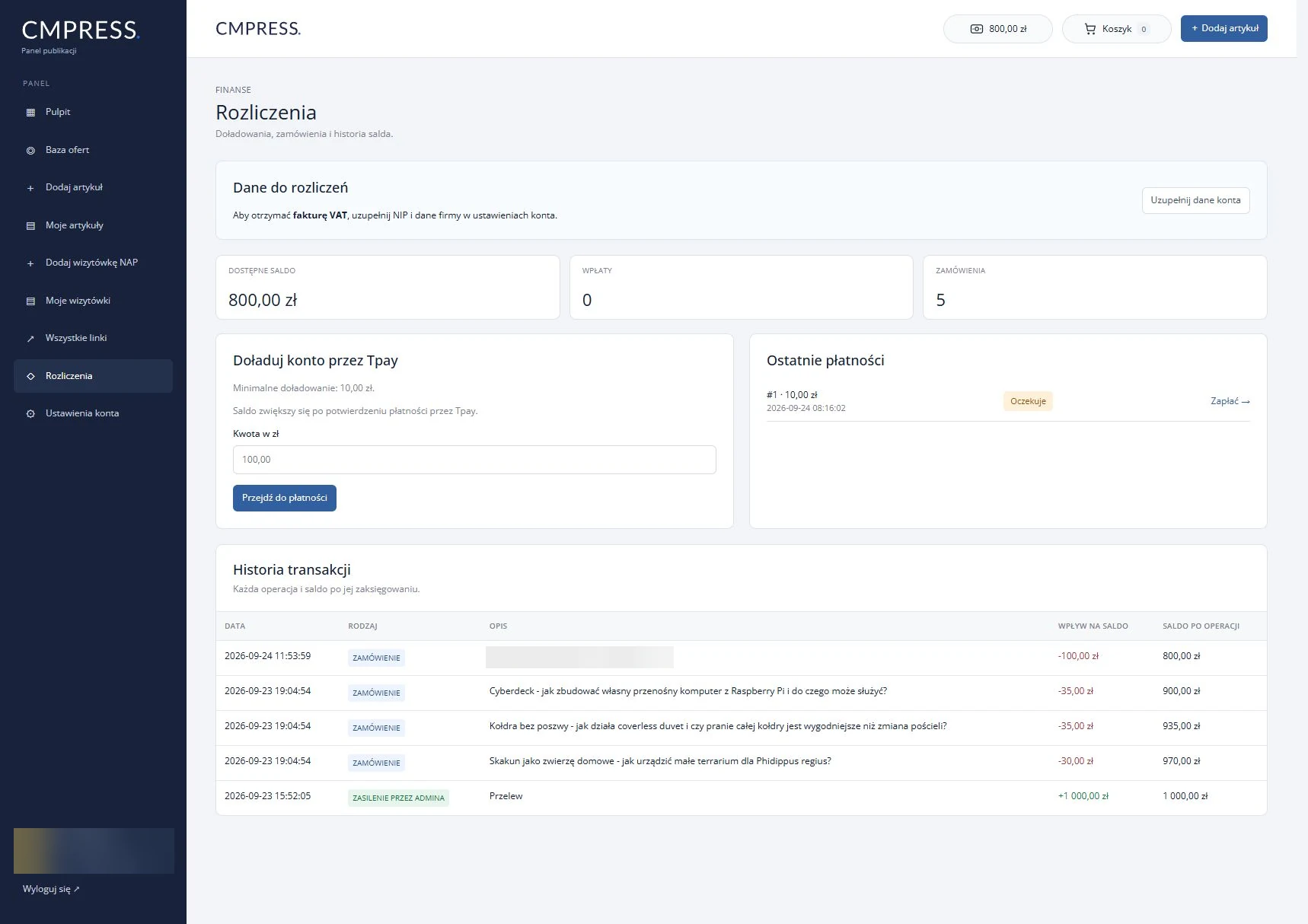Click the blue Dodaj artykuł button

[x=1224, y=28]
